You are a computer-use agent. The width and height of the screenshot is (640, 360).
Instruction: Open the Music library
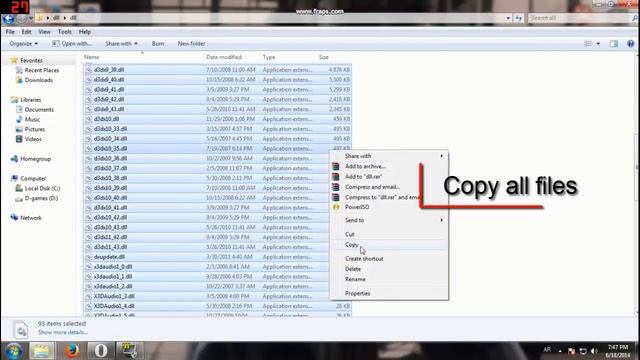click(x=32, y=119)
